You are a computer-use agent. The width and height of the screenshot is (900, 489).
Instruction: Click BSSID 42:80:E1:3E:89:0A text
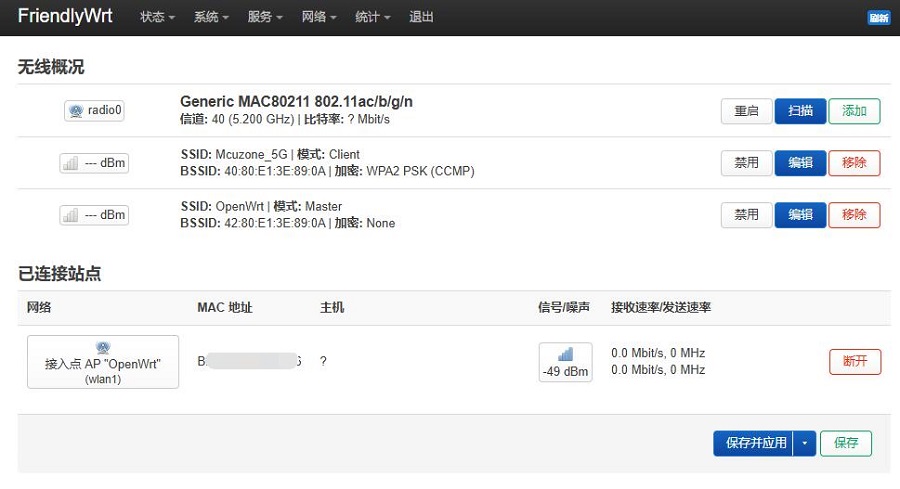point(253,223)
